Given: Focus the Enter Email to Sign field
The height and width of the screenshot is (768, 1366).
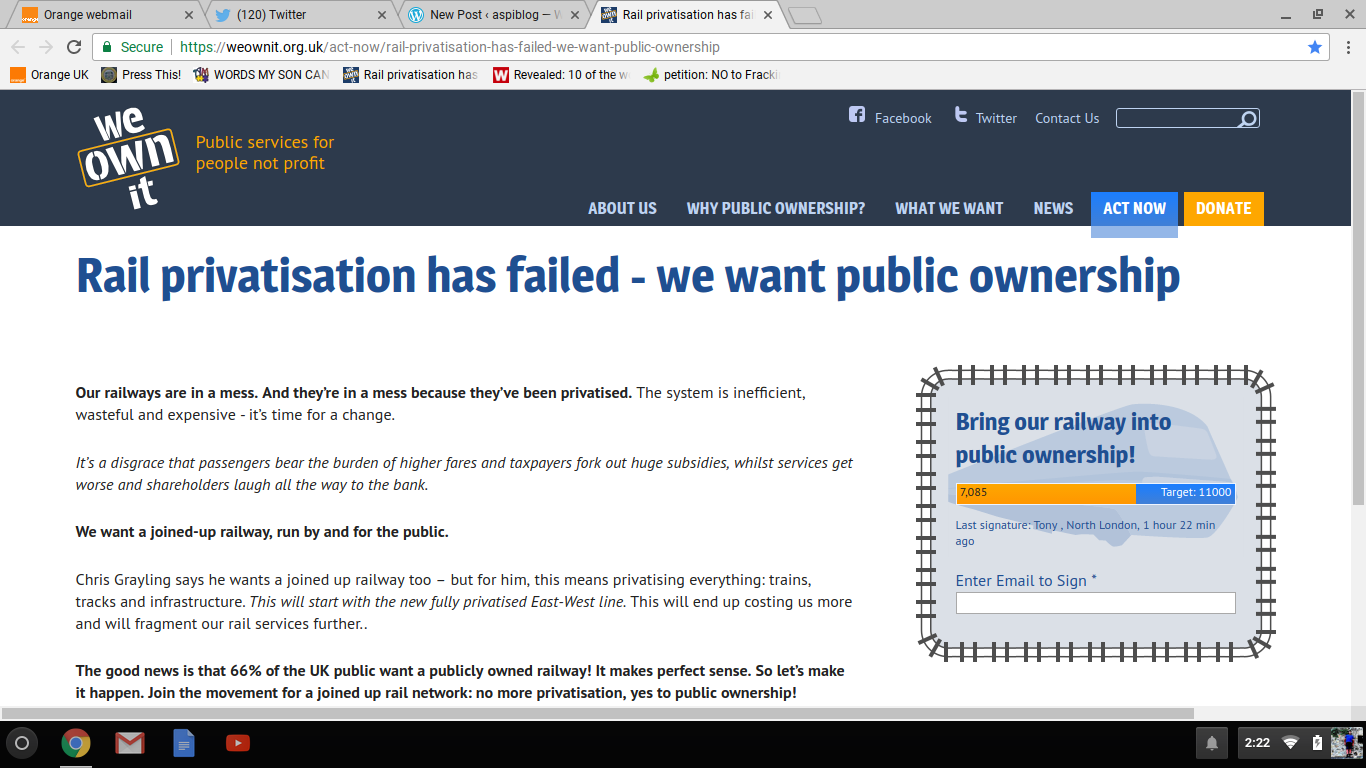Looking at the screenshot, I should coord(1095,603).
